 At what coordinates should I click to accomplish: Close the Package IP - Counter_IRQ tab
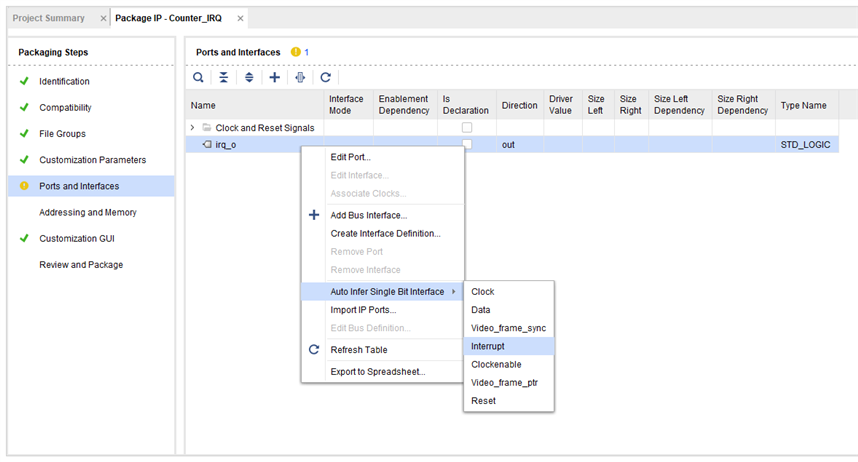(240, 19)
